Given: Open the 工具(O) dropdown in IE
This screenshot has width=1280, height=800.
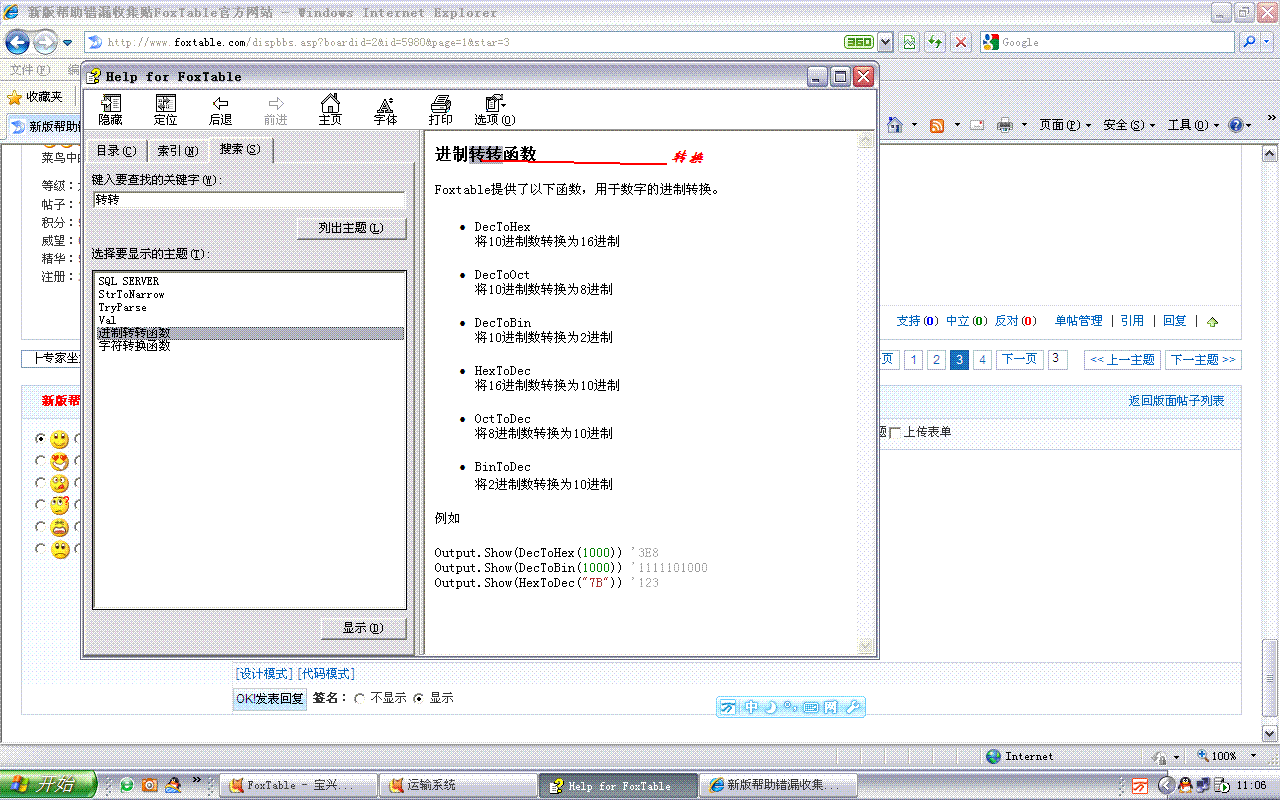Looking at the screenshot, I should click(1193, 125).
